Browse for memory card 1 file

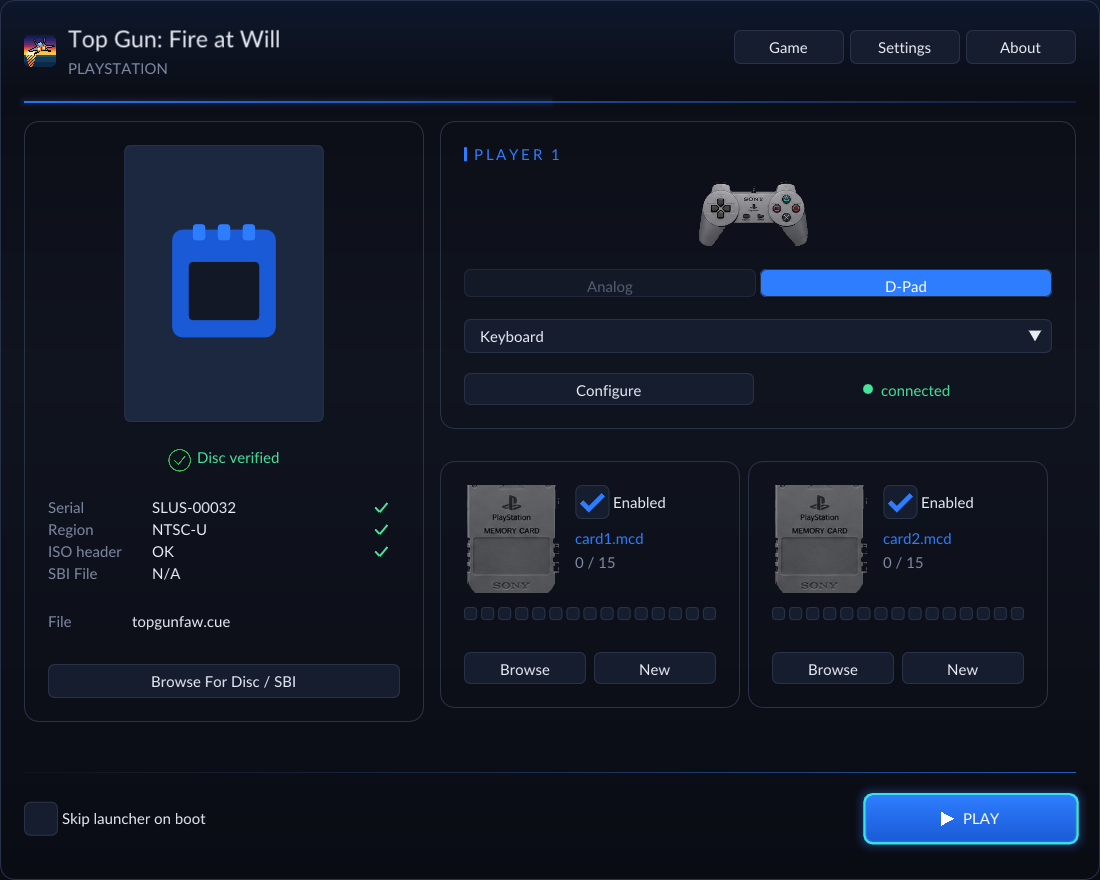pyautogui.click(x=525, y=669)
